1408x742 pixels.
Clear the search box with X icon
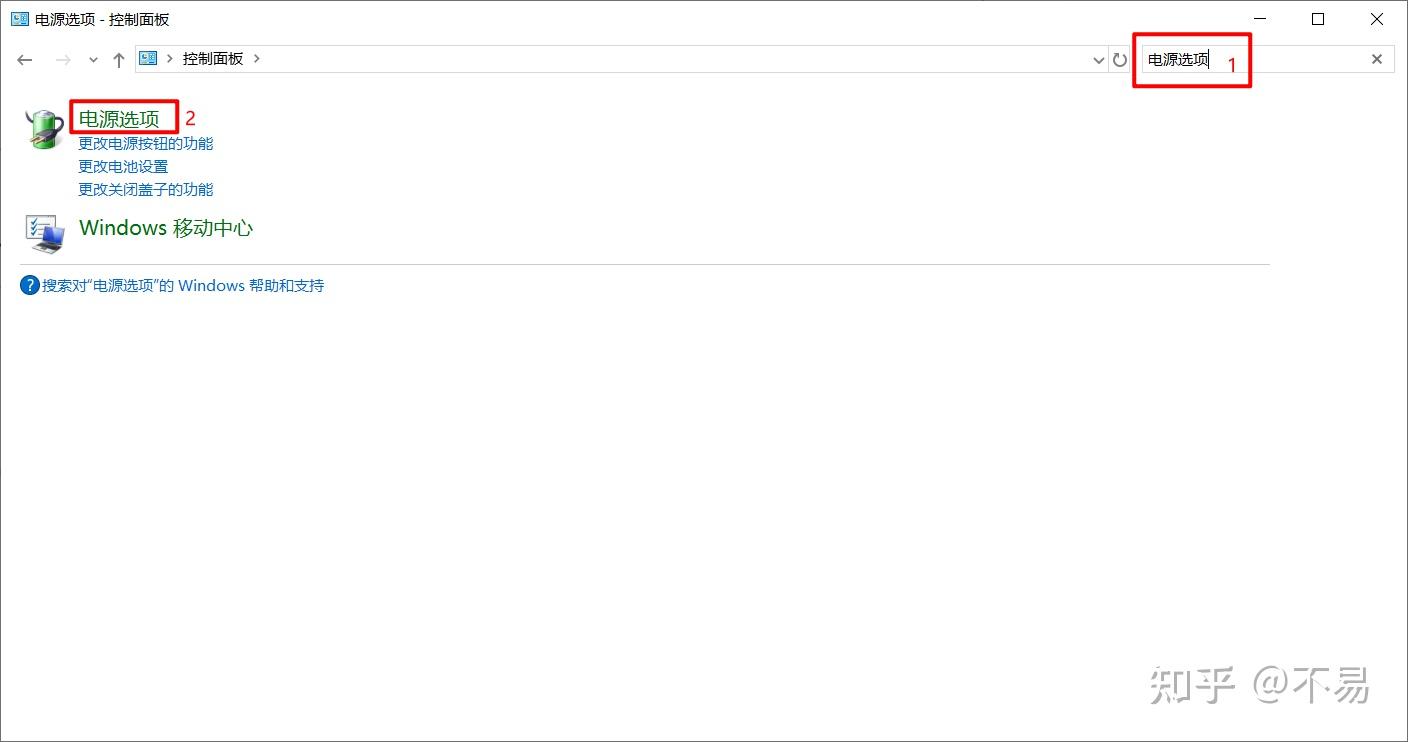[x=1376, y=59]
